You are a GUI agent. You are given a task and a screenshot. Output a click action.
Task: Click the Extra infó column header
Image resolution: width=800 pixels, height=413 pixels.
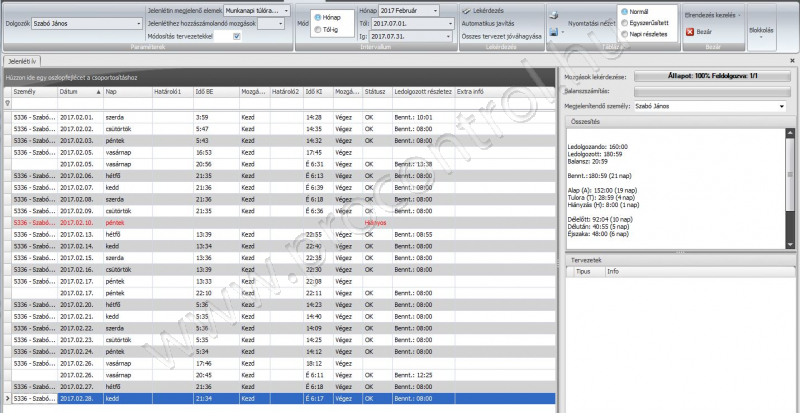pyautogui.click(x=505, y=92)
